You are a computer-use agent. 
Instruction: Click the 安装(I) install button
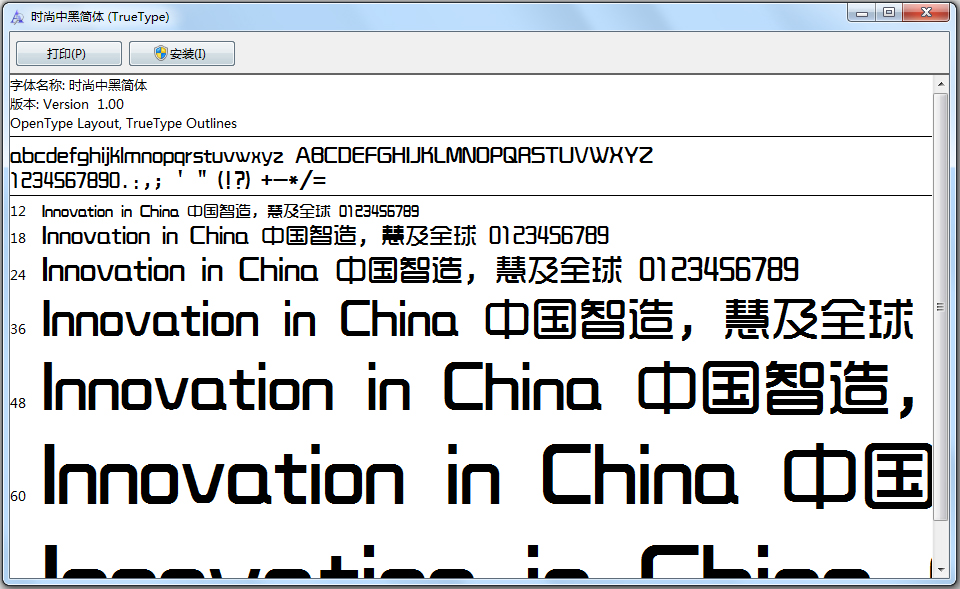(x=181, y=53)
